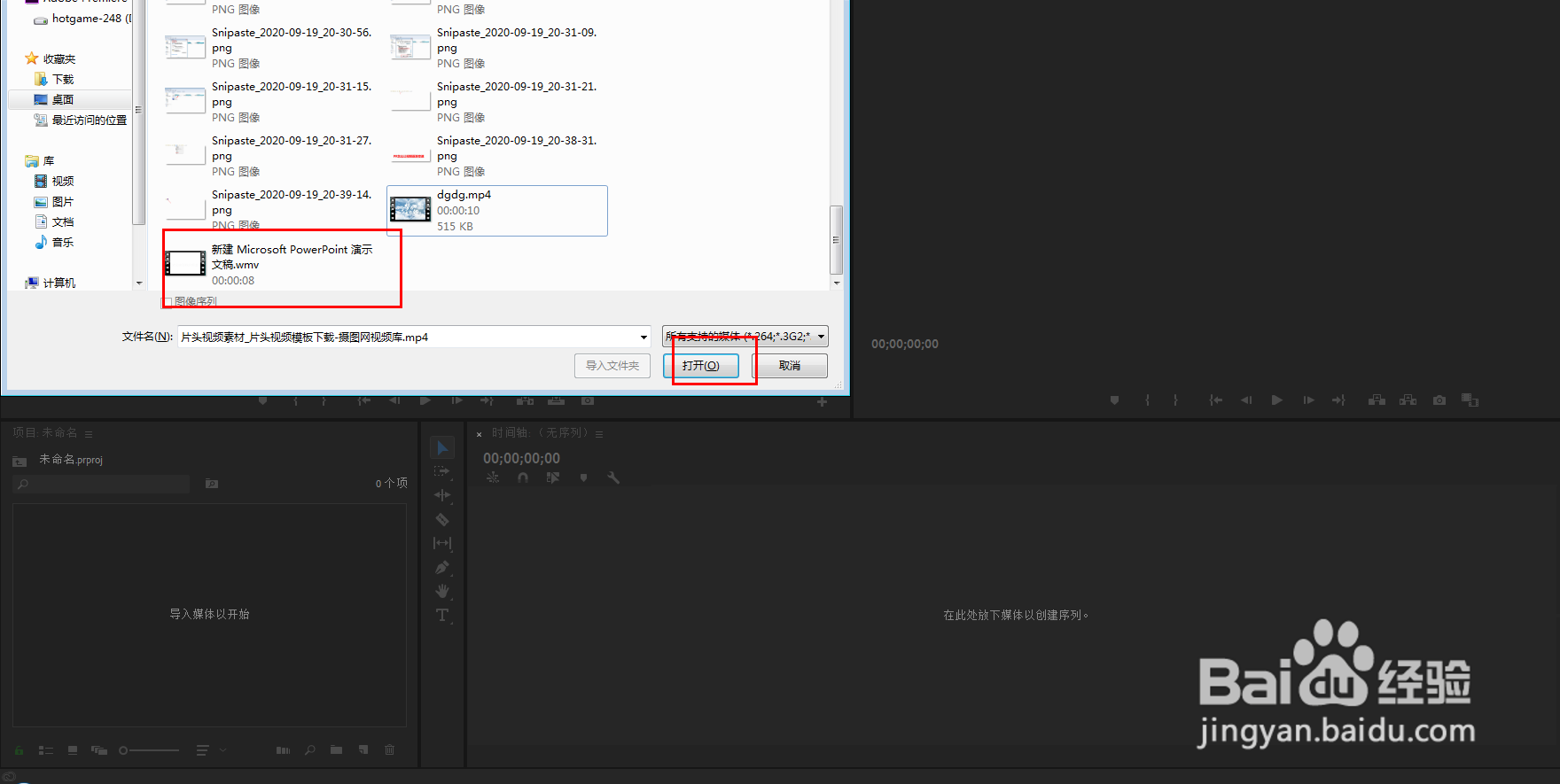Screen dimensions: 1560x784
Task: Switch Project panel to Freeform view
Action: click(99, 750)
